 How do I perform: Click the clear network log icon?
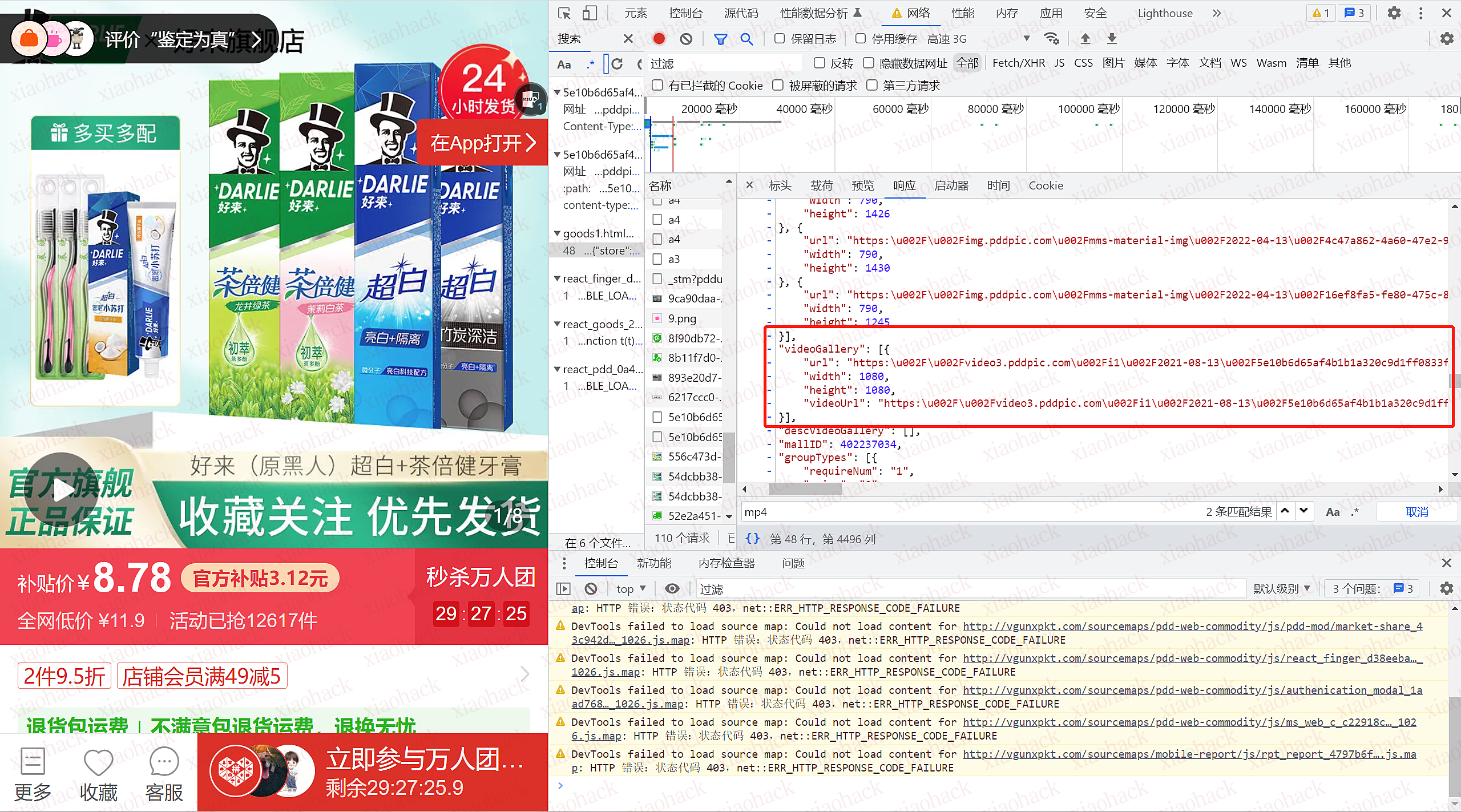686,39
